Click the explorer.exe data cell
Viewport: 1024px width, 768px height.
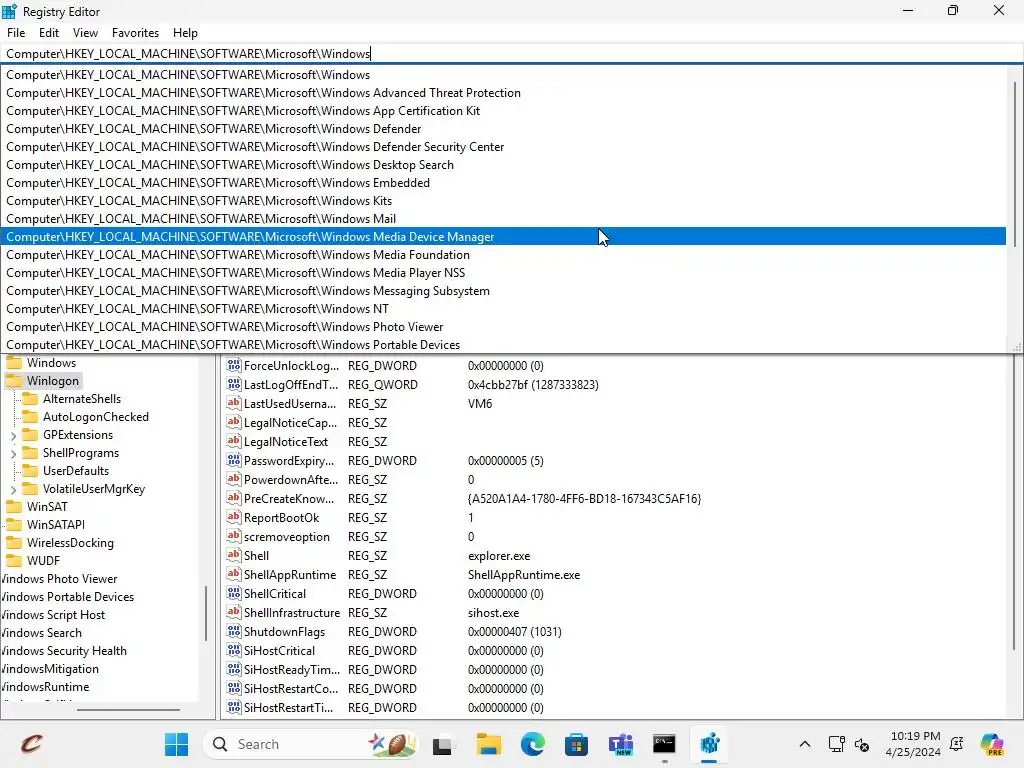[499, 556]
